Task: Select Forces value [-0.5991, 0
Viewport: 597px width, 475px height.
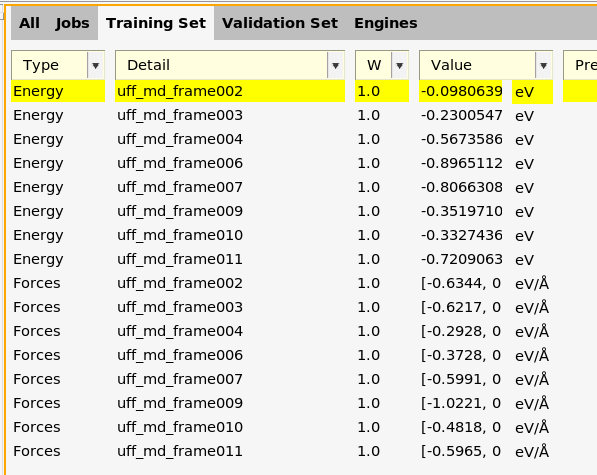Action: tap(461, 379)
